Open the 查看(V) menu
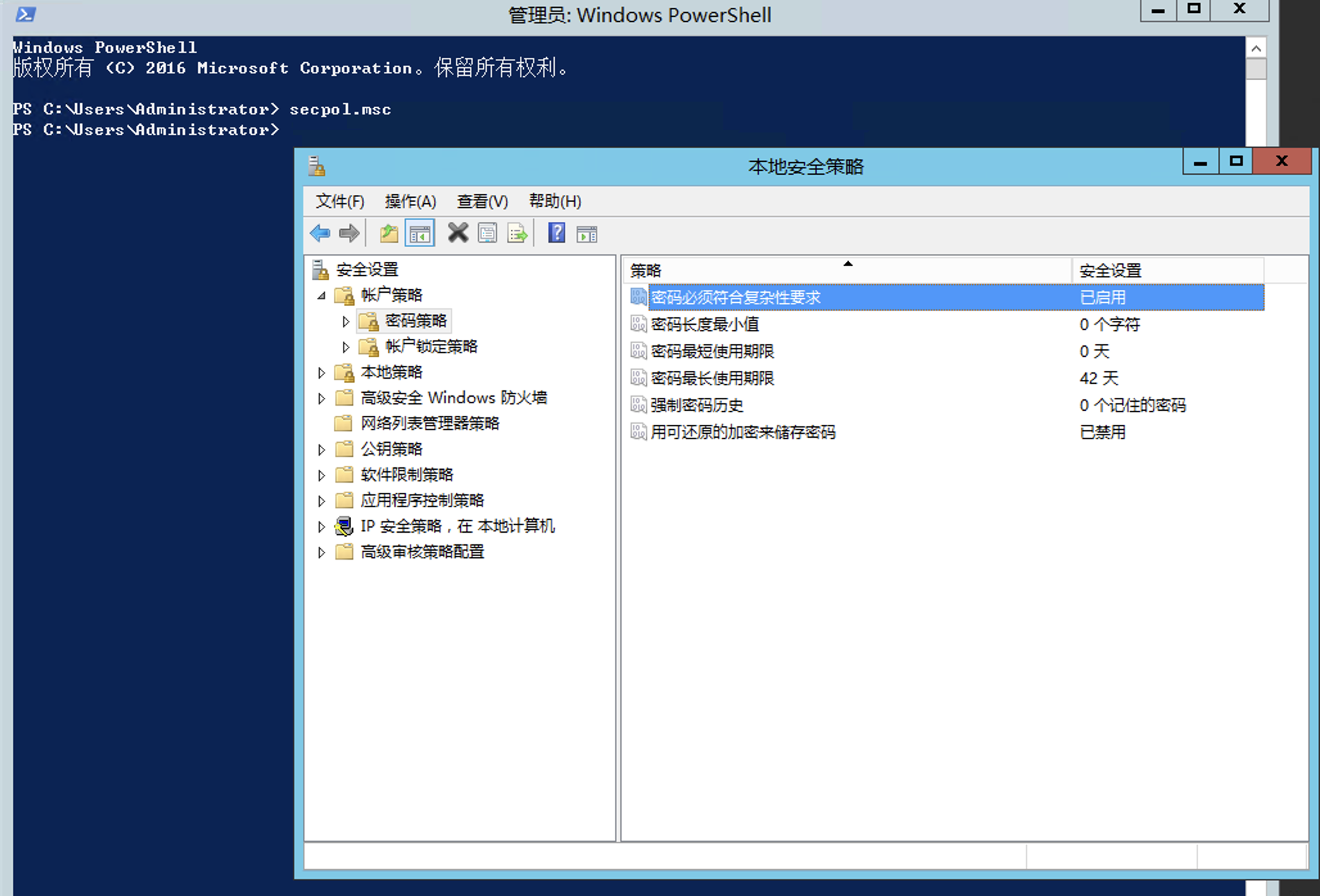 pyautogui.click(x=482, y=202)
